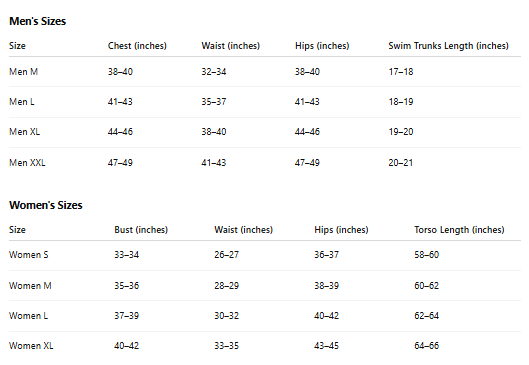The height and width of the screenshot is (365, 529).
Task: Select the Bust (inches) column header
Action: 141,230
